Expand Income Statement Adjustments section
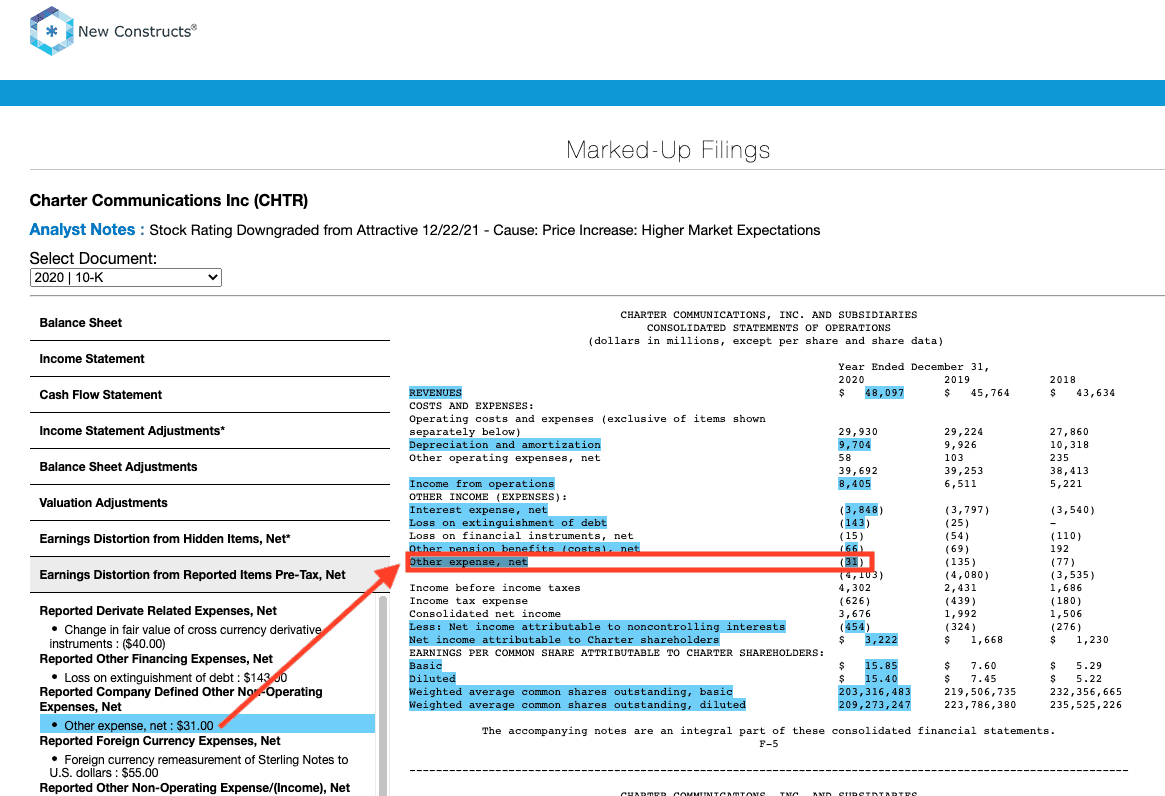The height and width of the screenshot is (796, 1165). coord(210,431)
